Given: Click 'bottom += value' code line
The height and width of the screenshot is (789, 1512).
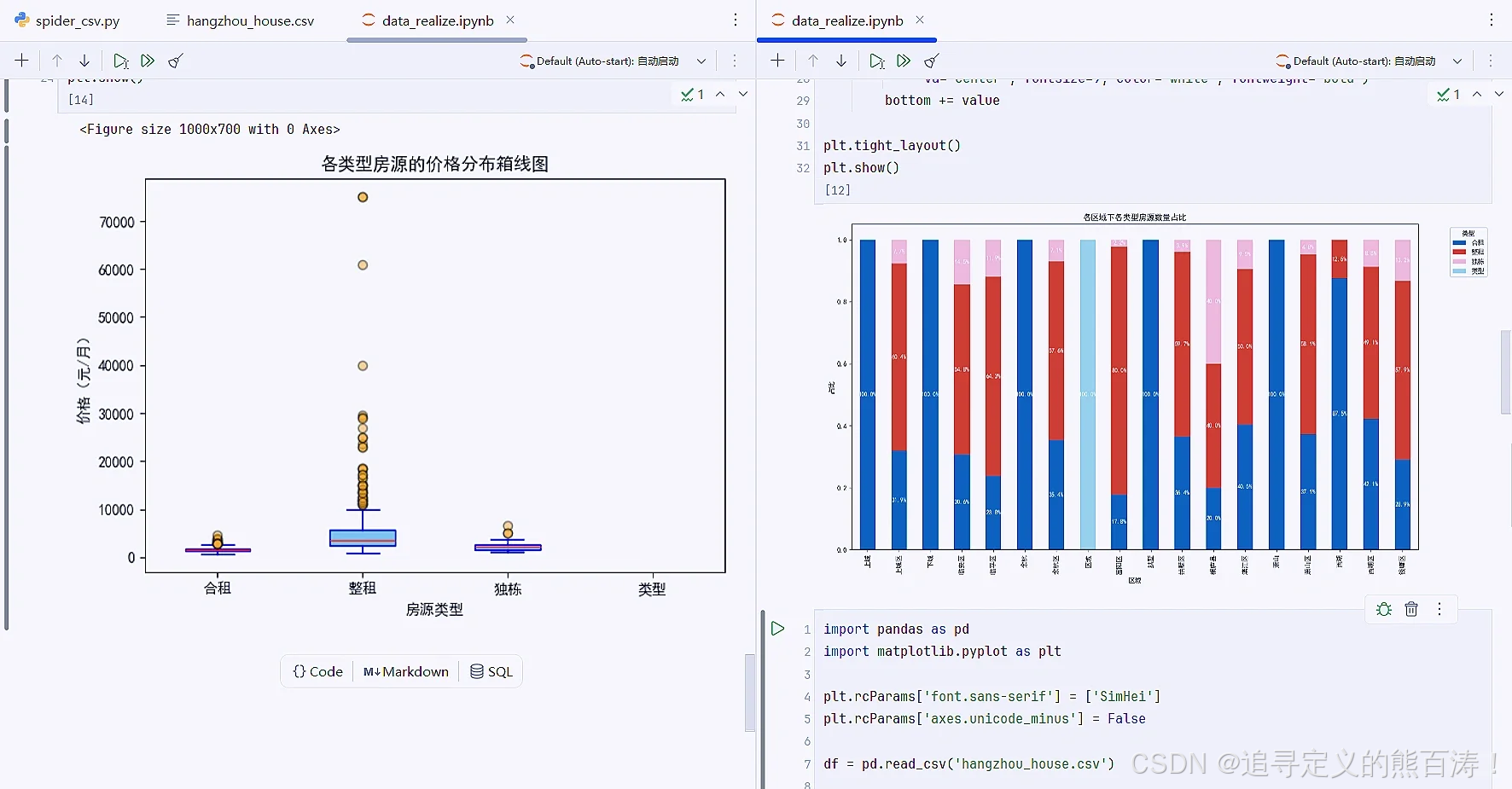Looking at the screenshot, I should (x=942, y=101).
